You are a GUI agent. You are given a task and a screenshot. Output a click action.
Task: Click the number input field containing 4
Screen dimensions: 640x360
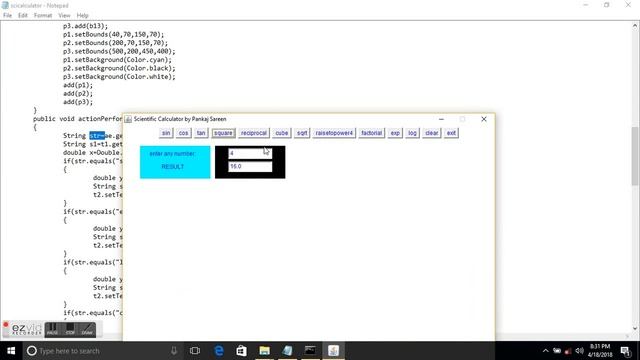250,153
